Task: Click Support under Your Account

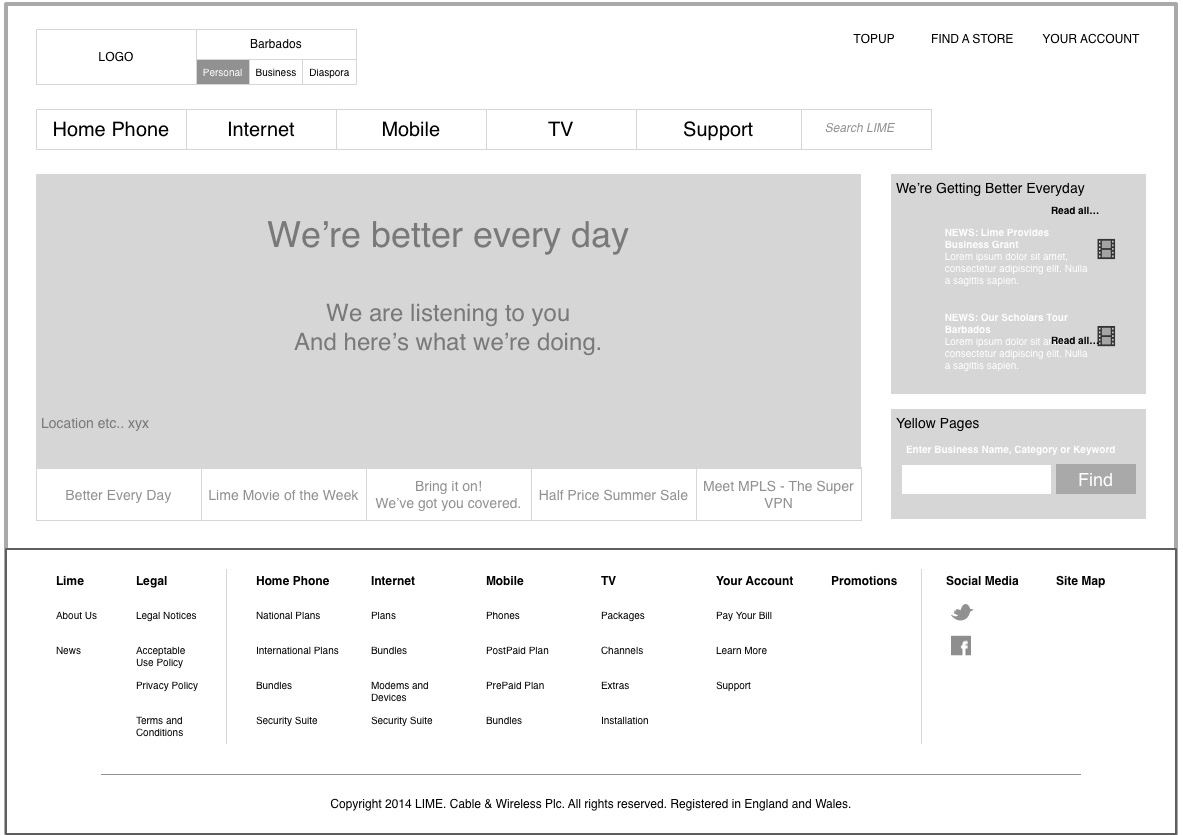Action: tap(733, 686)
